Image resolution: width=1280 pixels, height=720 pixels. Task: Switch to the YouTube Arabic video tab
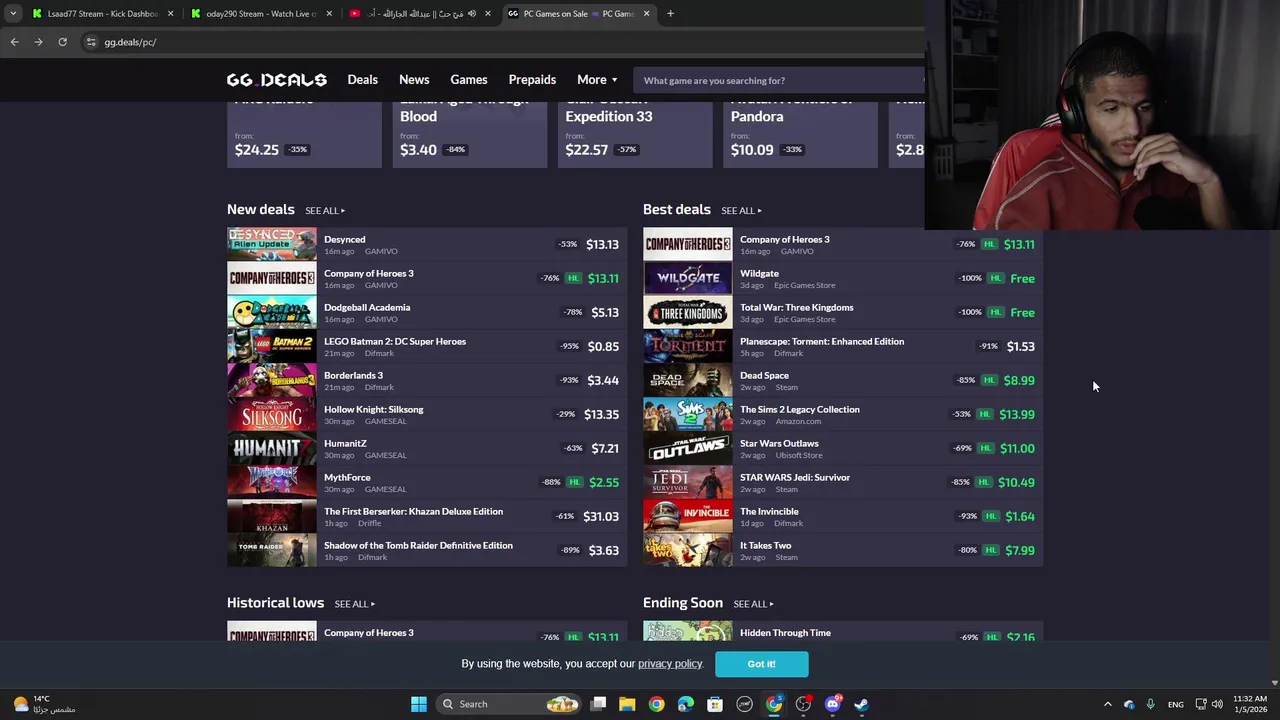pyautogui.click(x=420, y=14)
